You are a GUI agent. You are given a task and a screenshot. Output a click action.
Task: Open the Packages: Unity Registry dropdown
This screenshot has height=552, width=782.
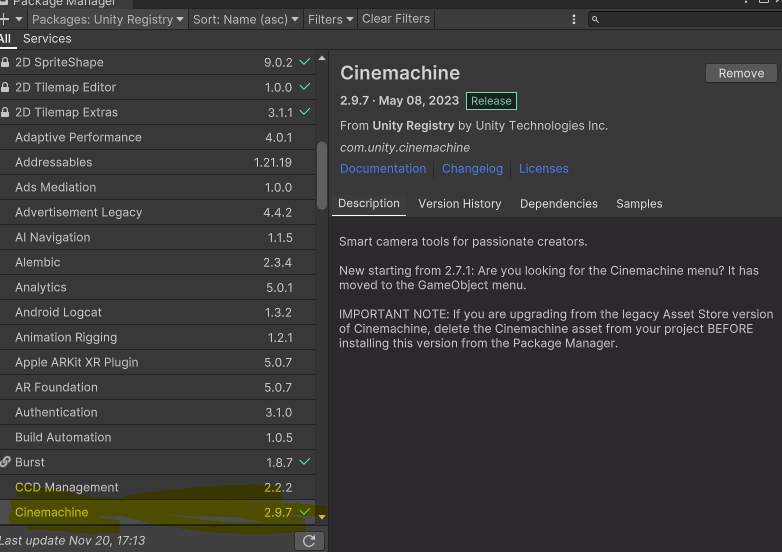[107, 19]
